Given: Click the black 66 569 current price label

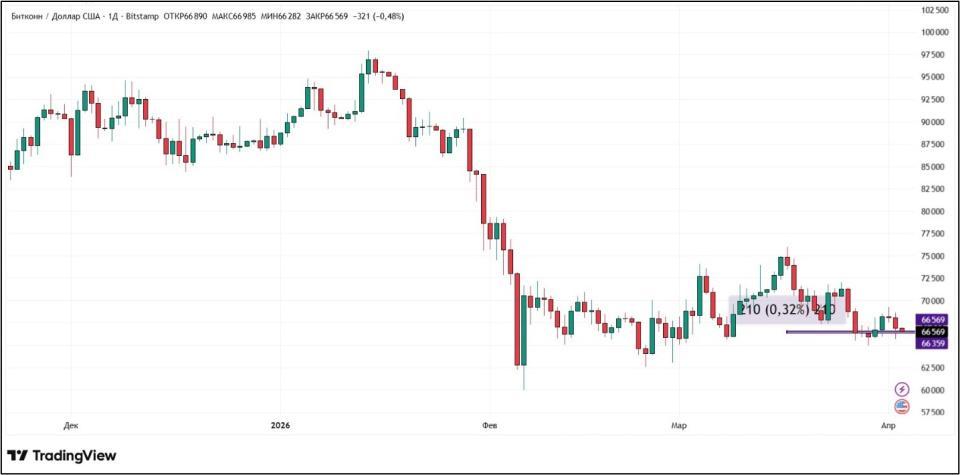Looking at the screenshot, I should click(932, 331).
